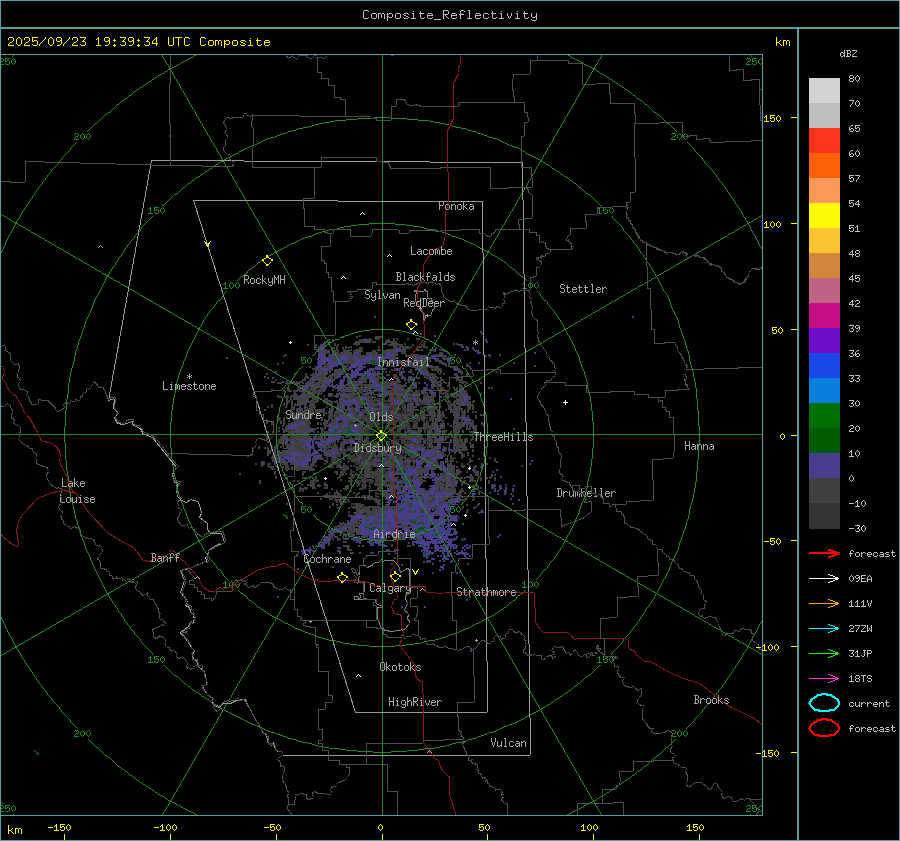Viewport: 900px width, 841px height.
Task: Click the bright green dBZ legend swatch
Action: [824, 416]
